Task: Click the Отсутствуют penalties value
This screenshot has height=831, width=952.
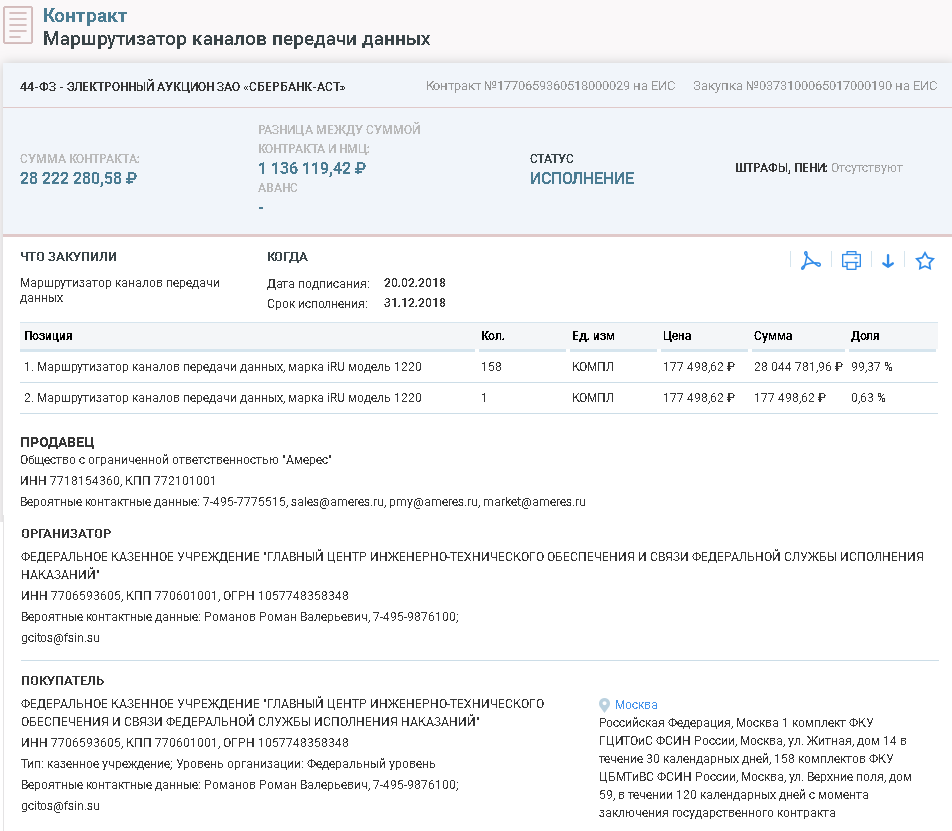Action: pos(866,168)
